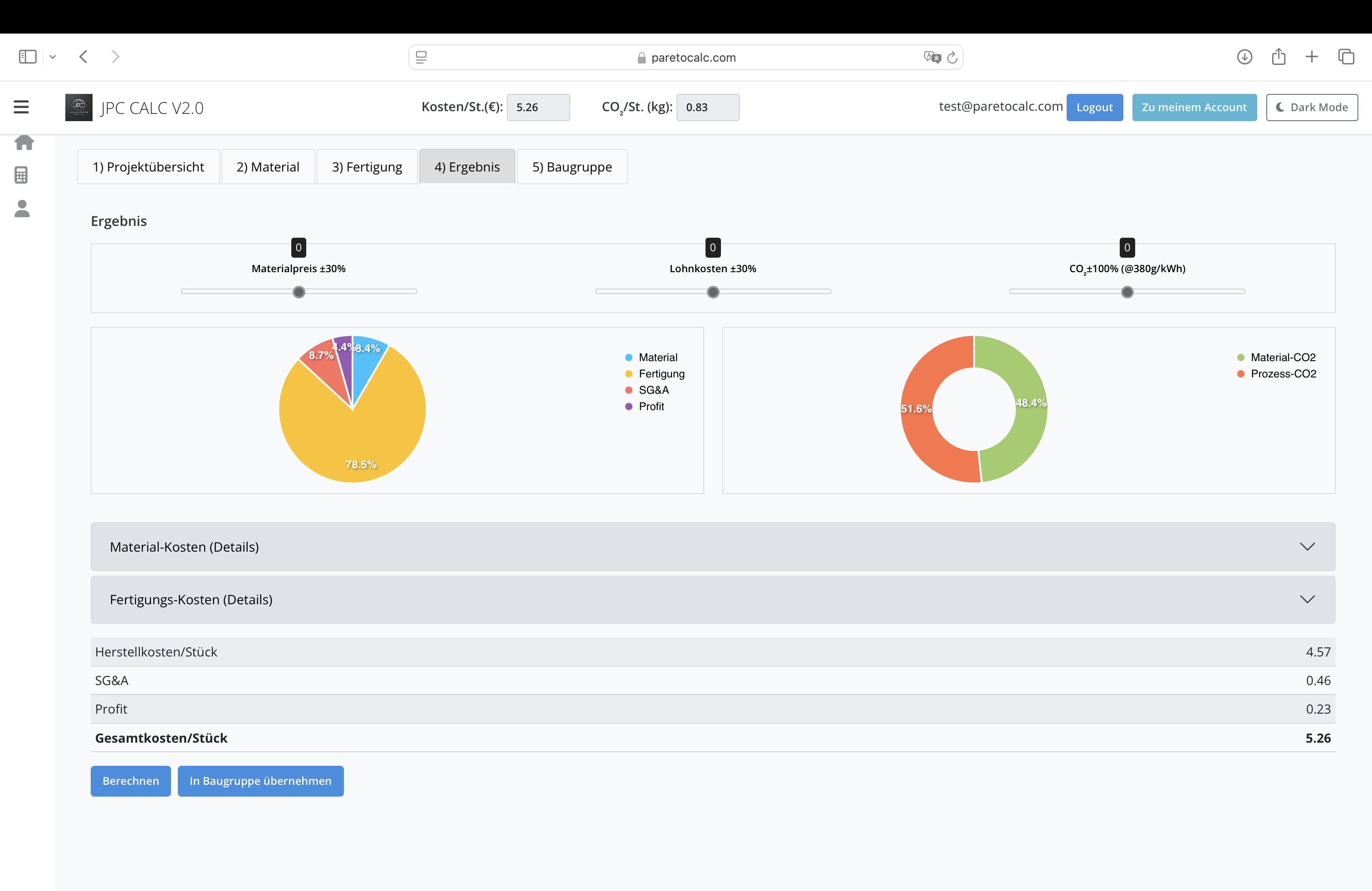Click the Safari share icon

click(x=1279, y=56)
